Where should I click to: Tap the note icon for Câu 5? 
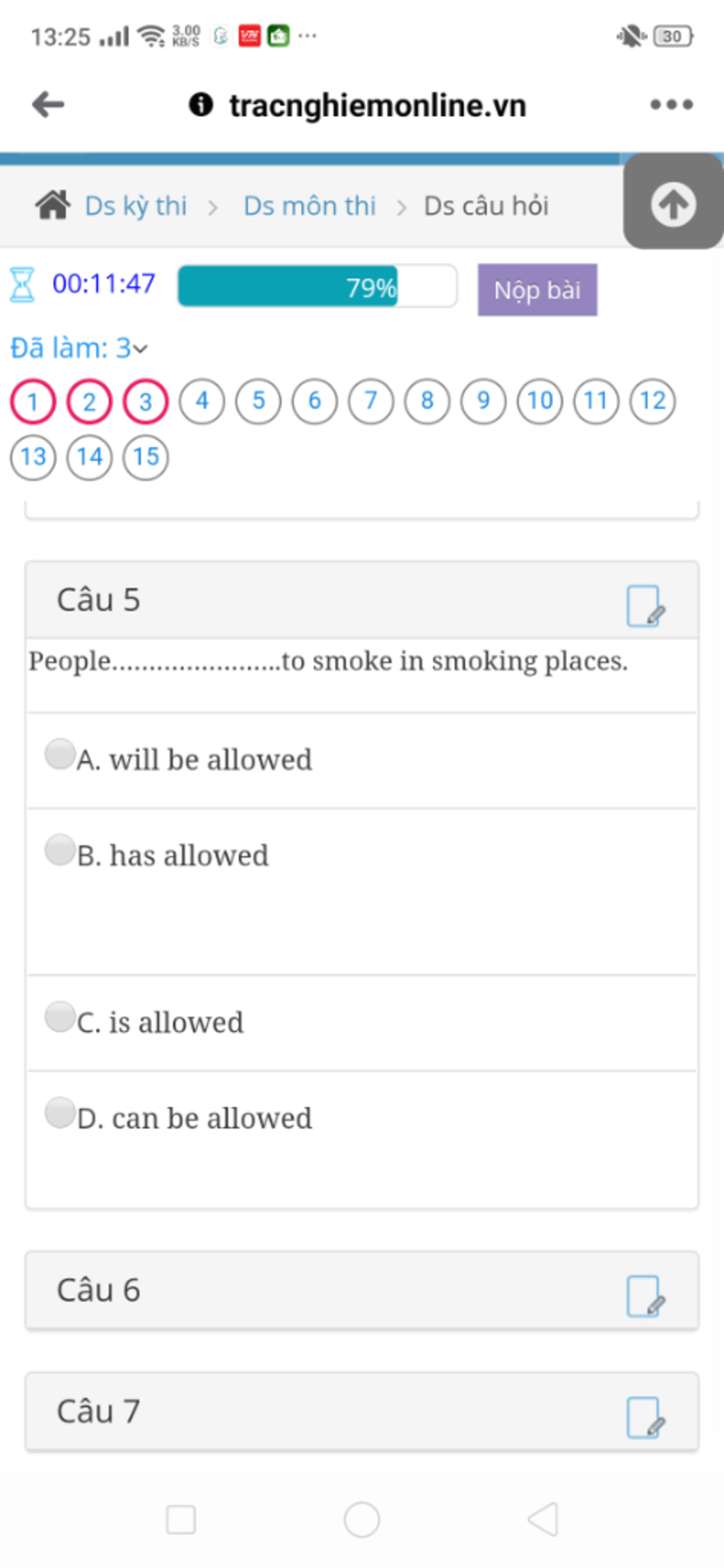point(646,605)
